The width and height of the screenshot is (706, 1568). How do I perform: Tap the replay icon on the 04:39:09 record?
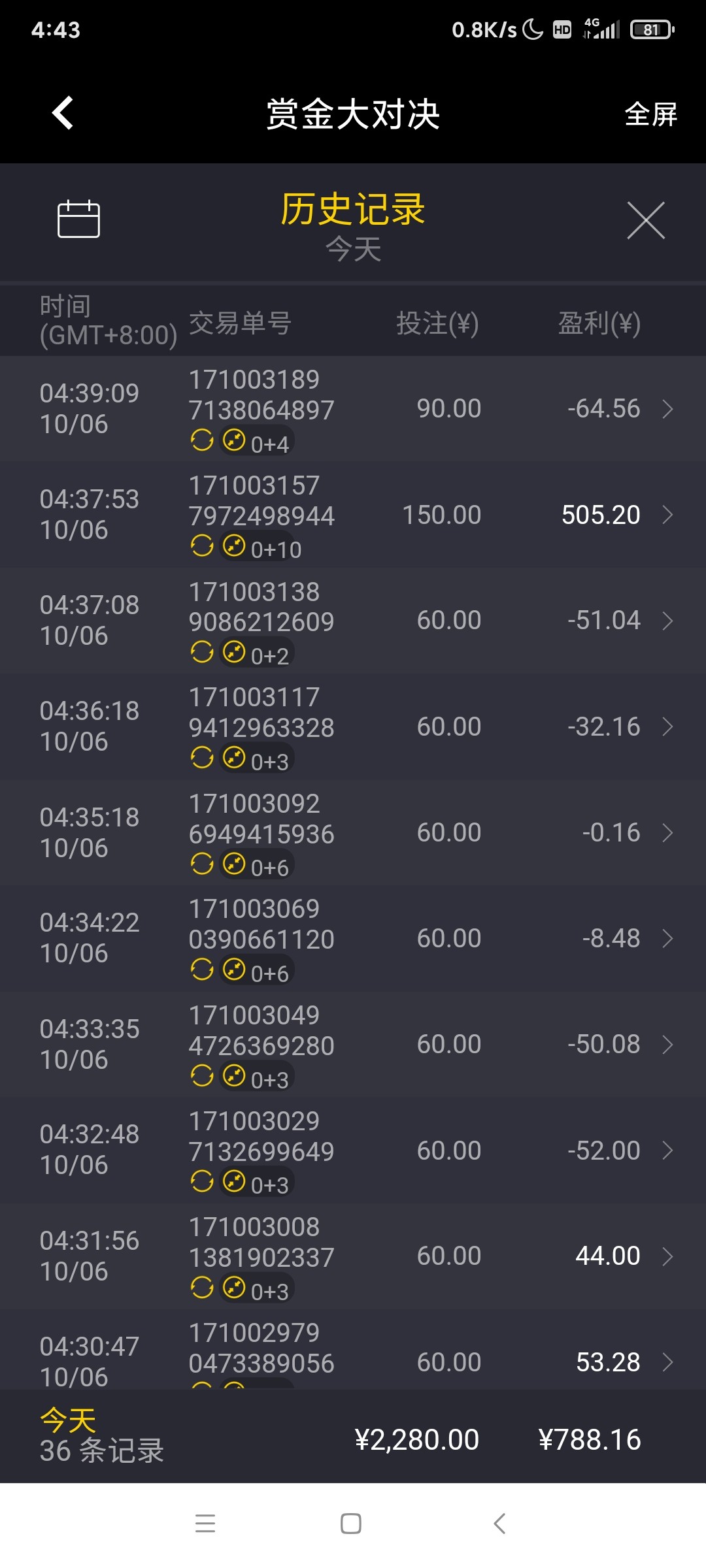(x=202, y=440)
